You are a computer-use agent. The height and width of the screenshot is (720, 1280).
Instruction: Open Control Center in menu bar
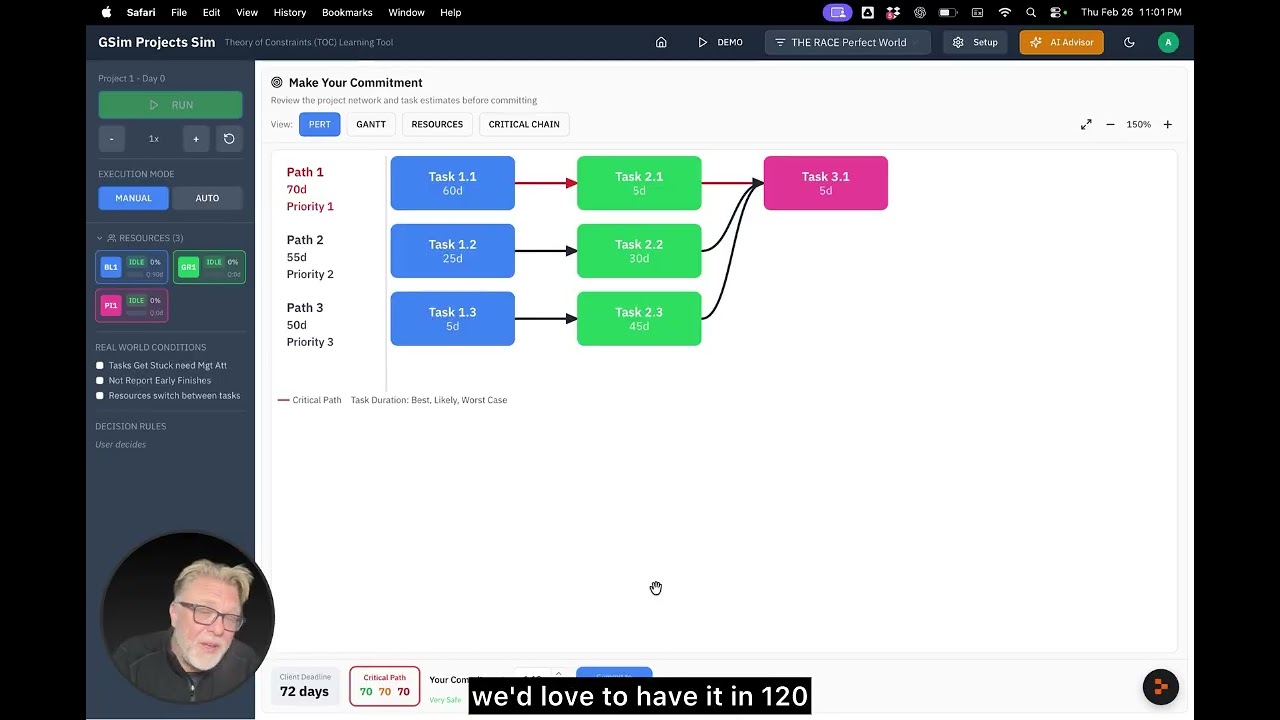point(1057,12)
